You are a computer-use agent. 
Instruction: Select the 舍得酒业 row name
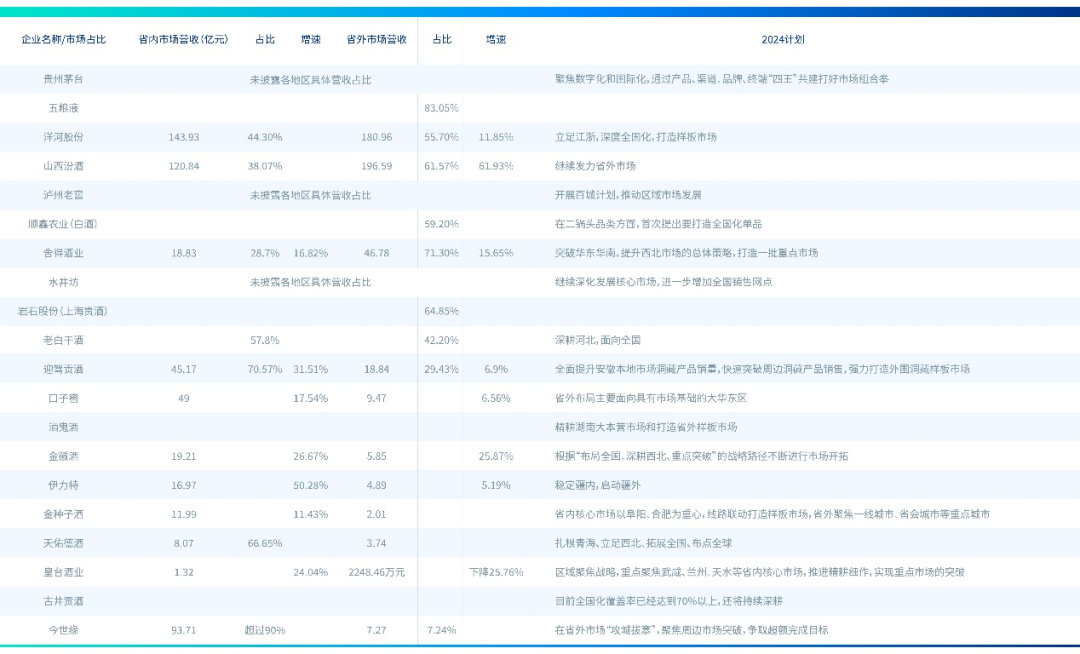click(63, 253)
